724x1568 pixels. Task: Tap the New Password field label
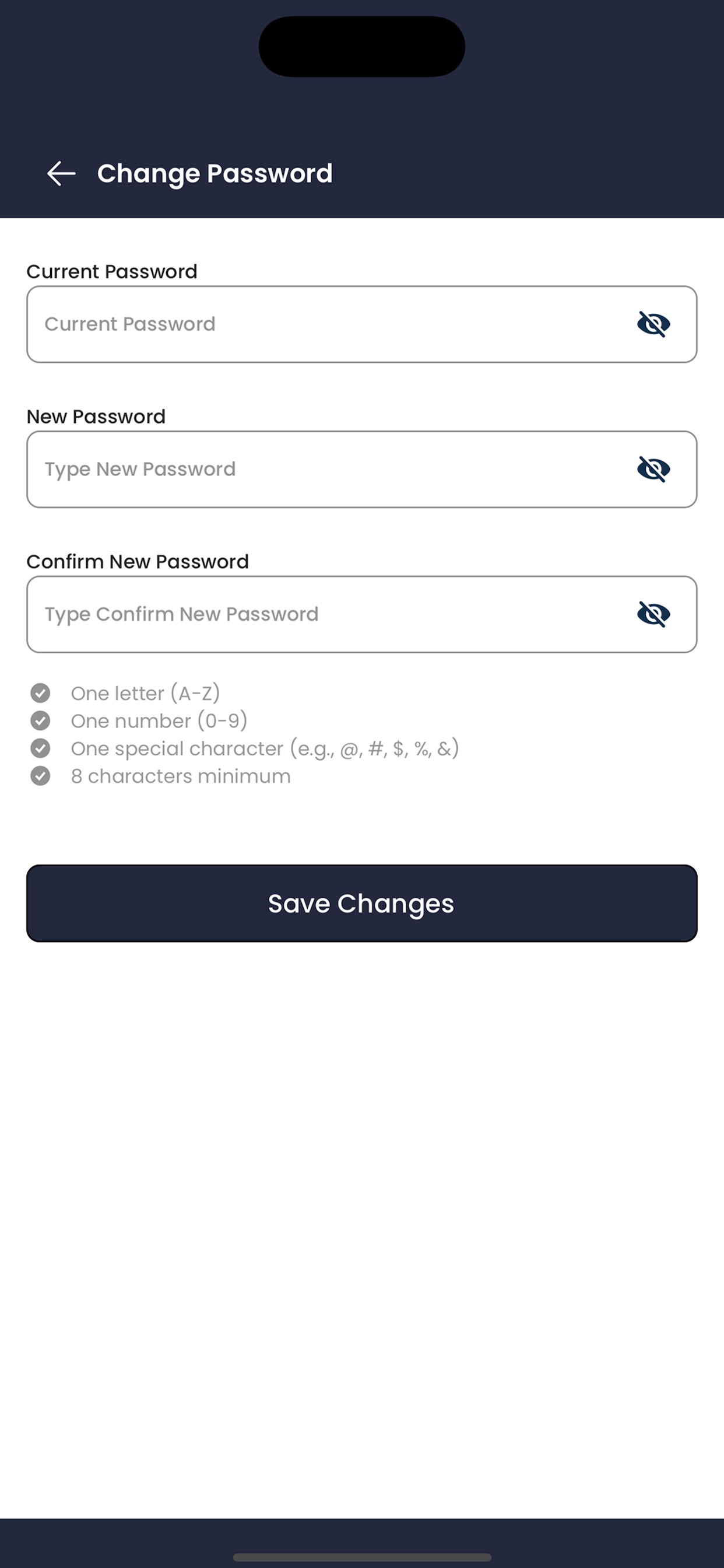(96, 417)
